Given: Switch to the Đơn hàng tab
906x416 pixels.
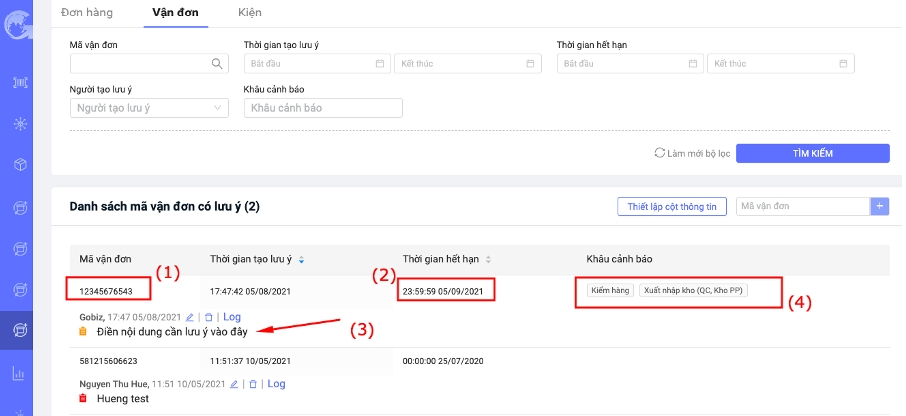Looking at the screenshot, I should click(87, 13).
